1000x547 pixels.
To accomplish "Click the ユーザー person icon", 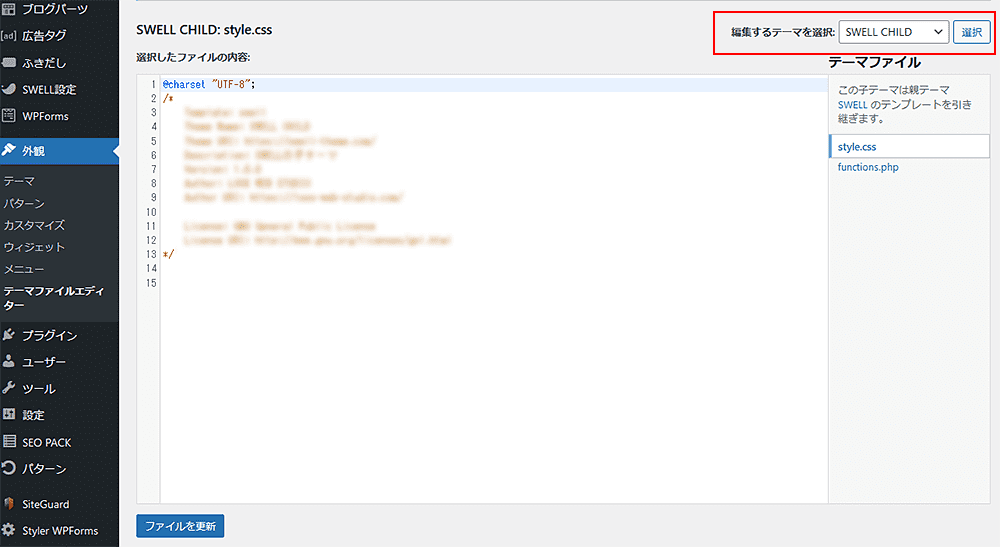I will (9, 361).
